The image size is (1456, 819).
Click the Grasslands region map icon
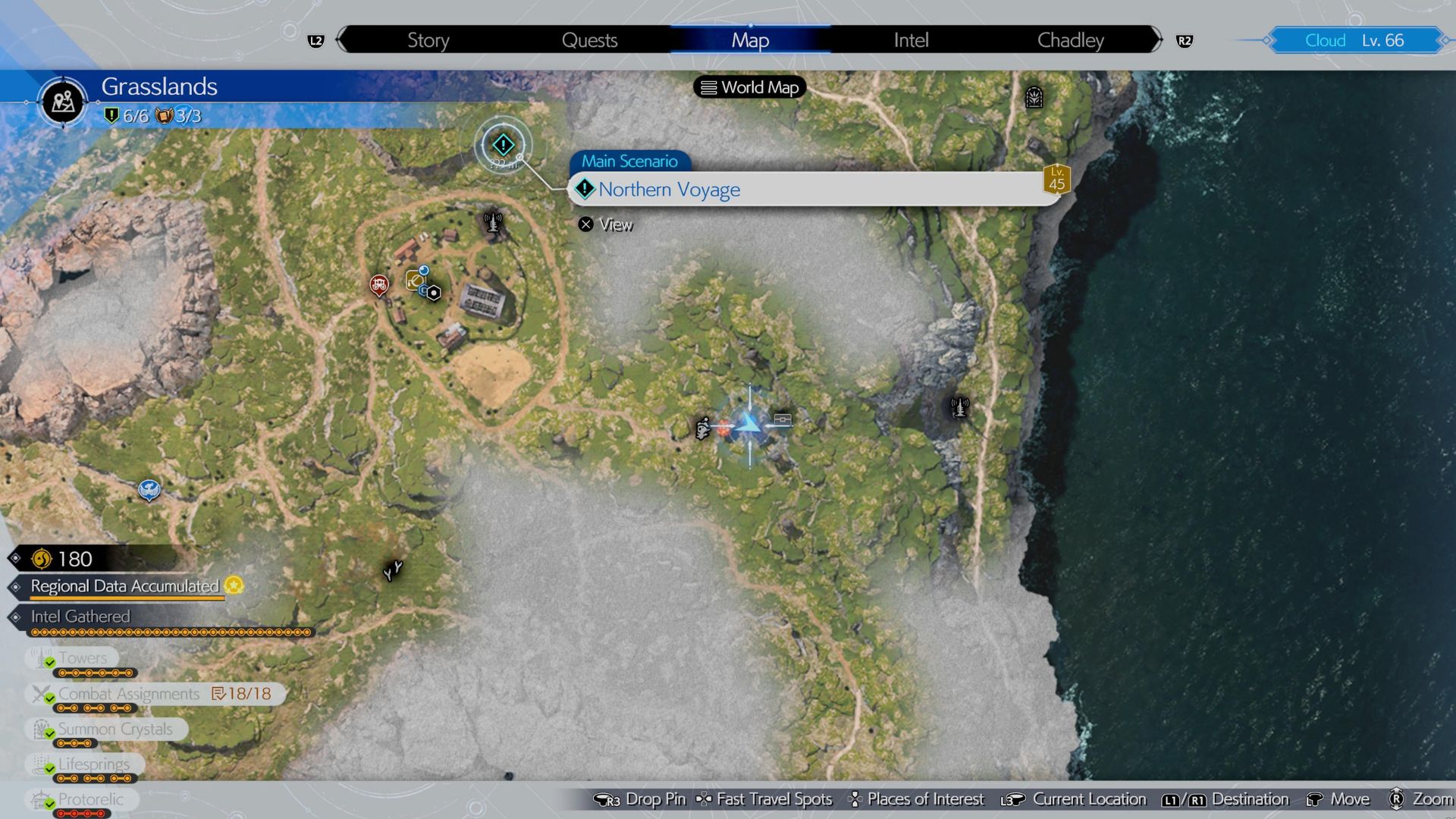63,102
